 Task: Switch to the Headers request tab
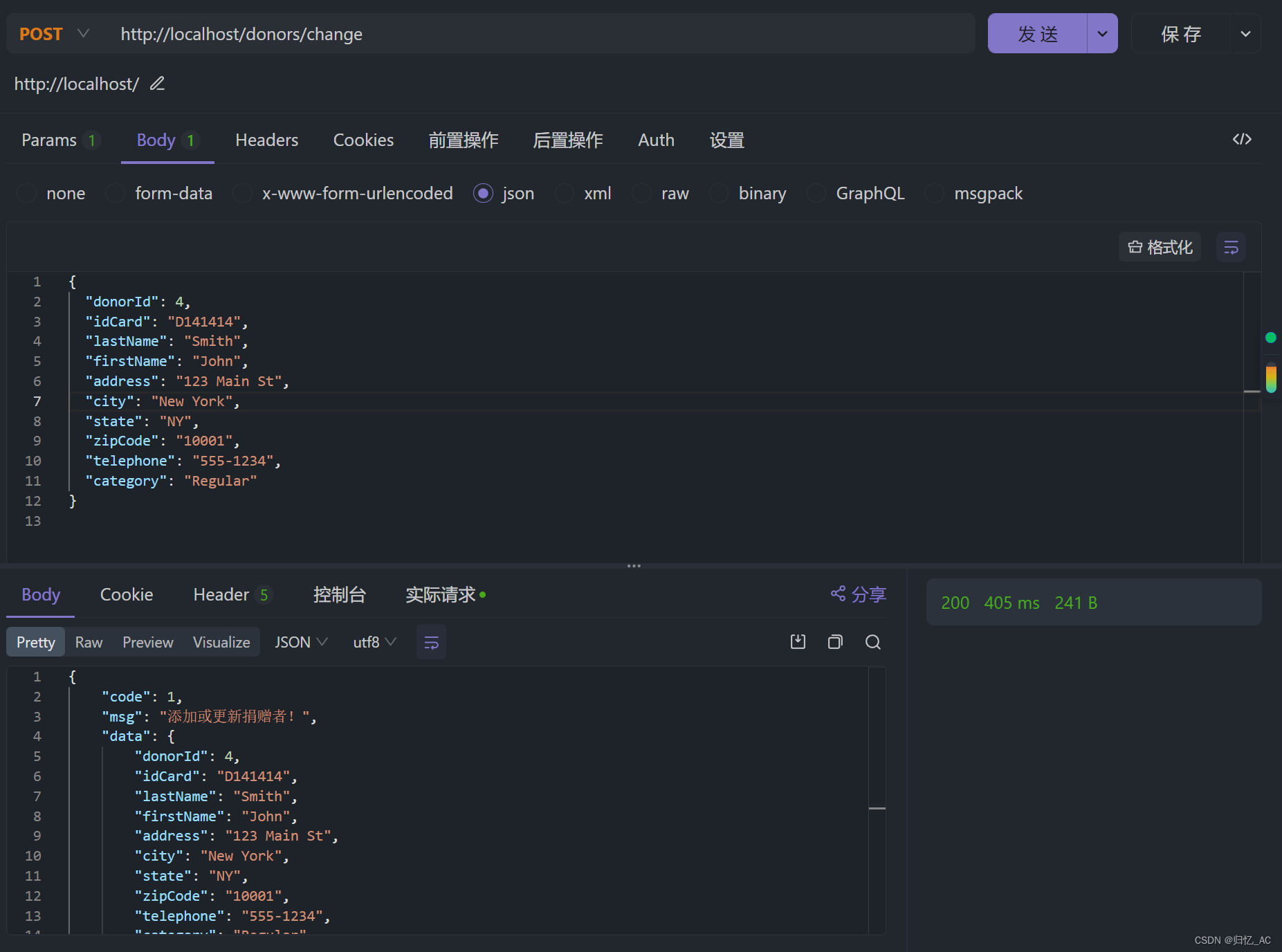[266, 140]
